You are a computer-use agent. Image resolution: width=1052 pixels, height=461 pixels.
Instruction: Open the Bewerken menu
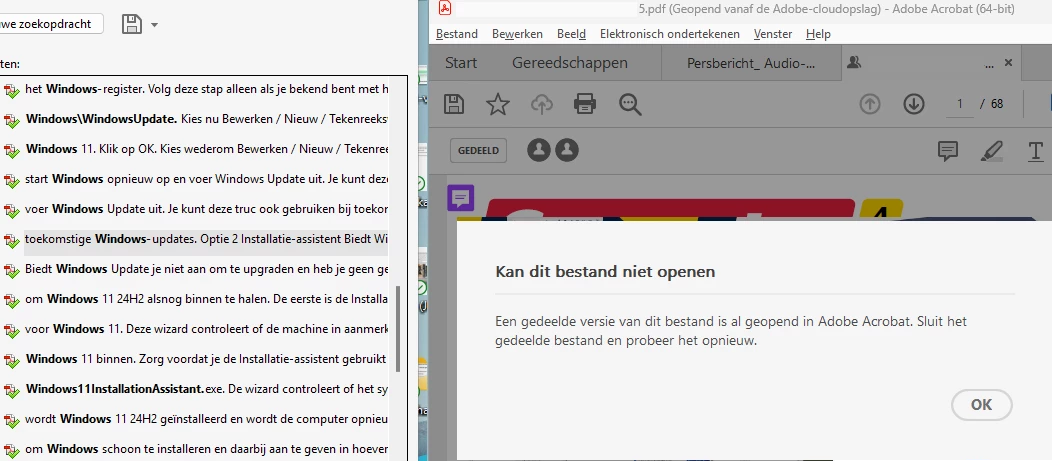pyautogui.click(x=517, y=34)
